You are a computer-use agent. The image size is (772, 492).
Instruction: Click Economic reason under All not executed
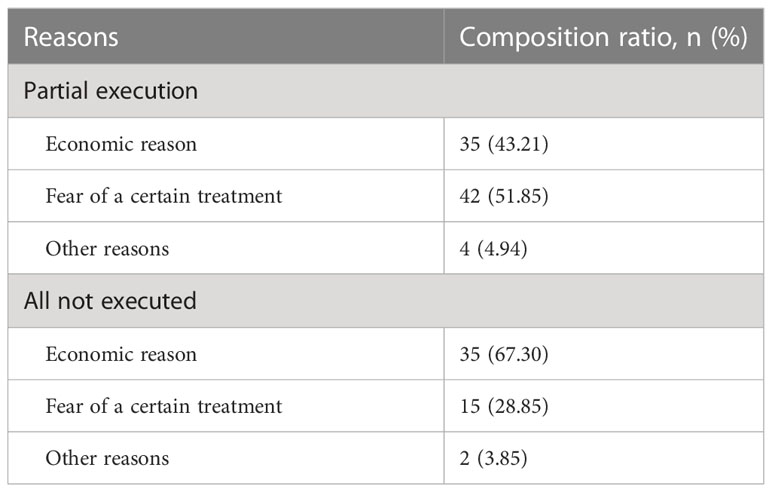click(x=121, y=354)
